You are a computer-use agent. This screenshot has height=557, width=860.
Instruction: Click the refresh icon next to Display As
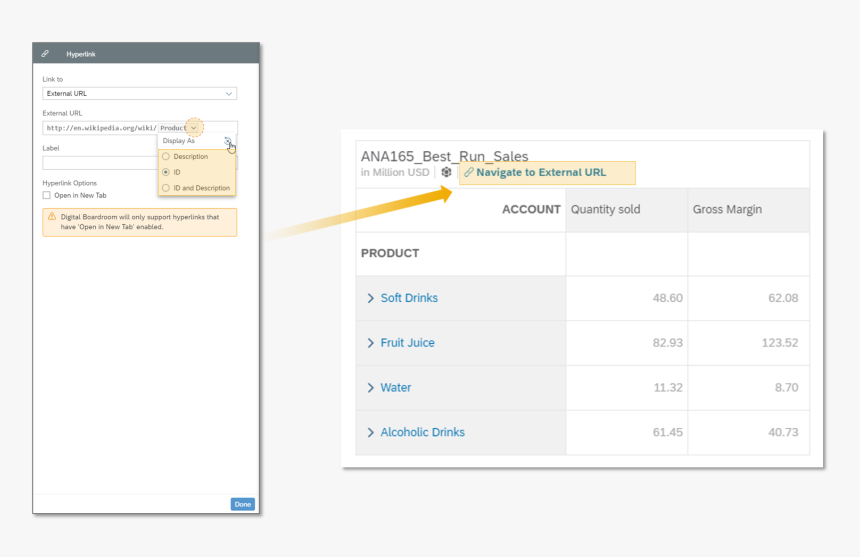228,141
